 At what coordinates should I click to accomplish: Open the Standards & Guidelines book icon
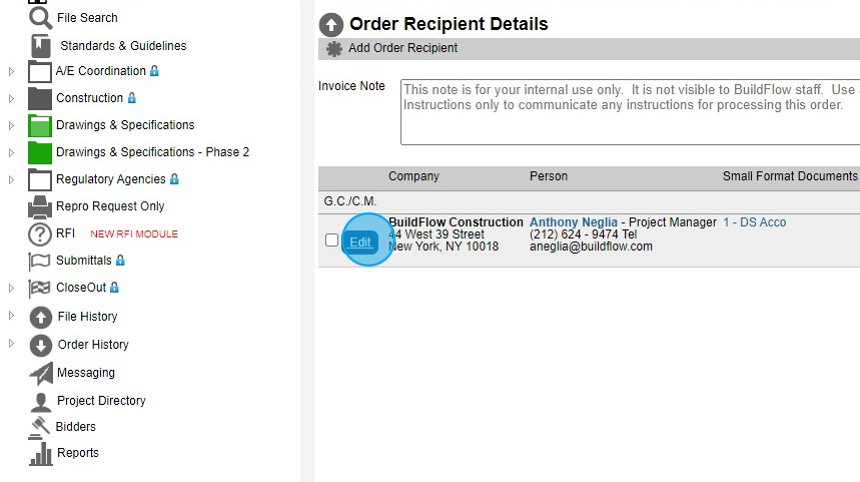pos(40,46)
